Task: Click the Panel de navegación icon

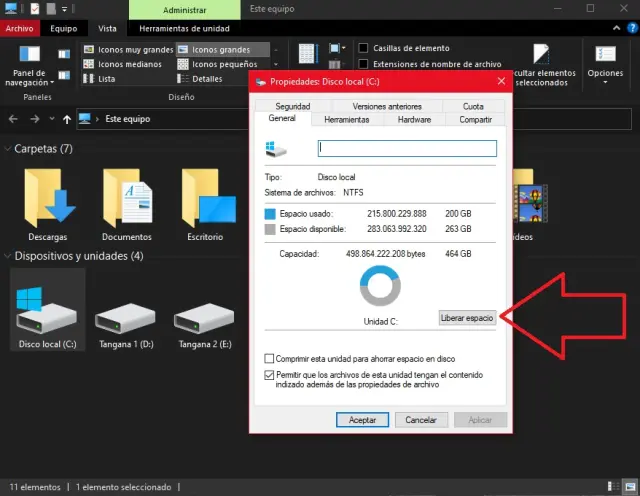Action: [x=31, y=53]
